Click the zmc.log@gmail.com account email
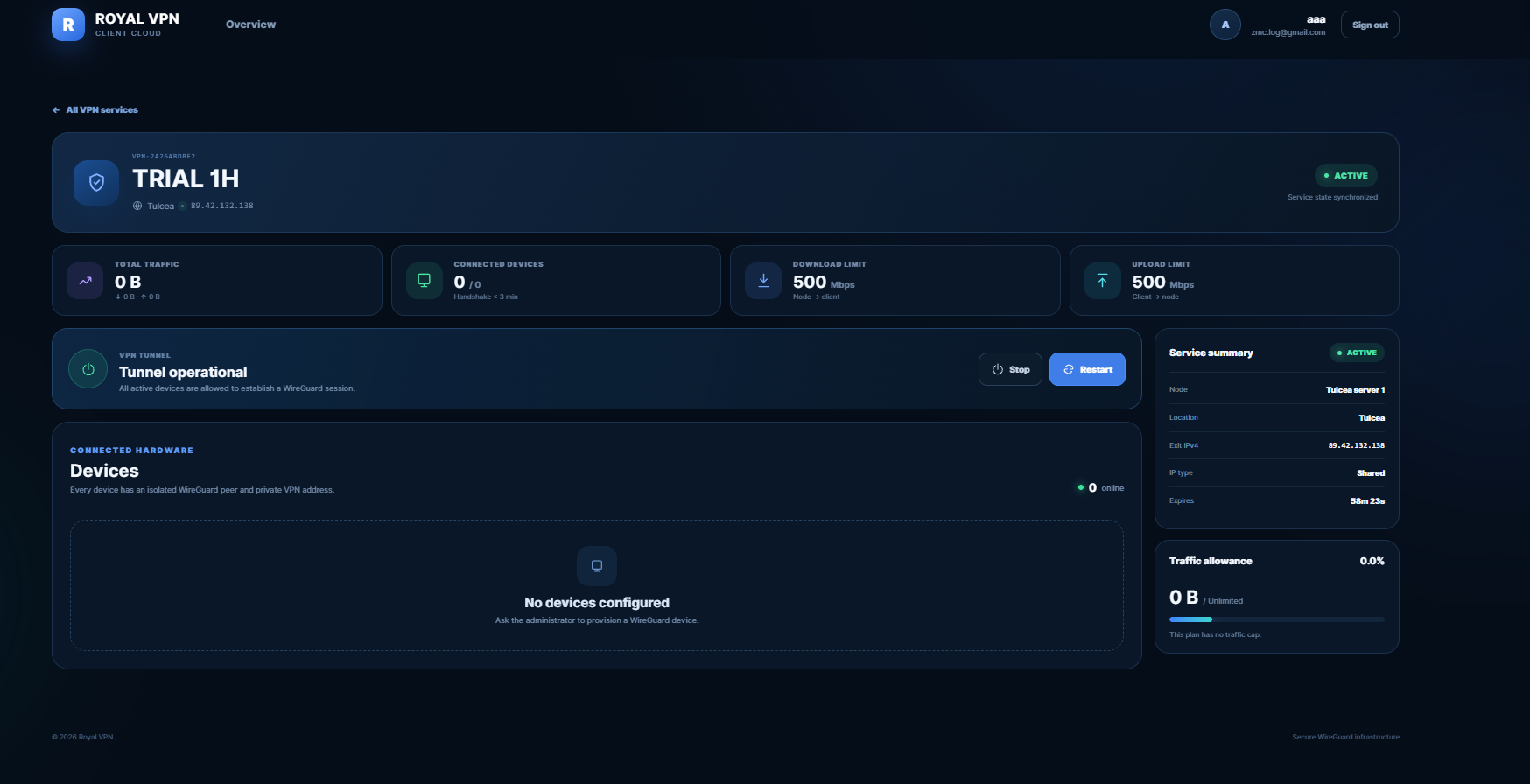 pos(1288,32)
